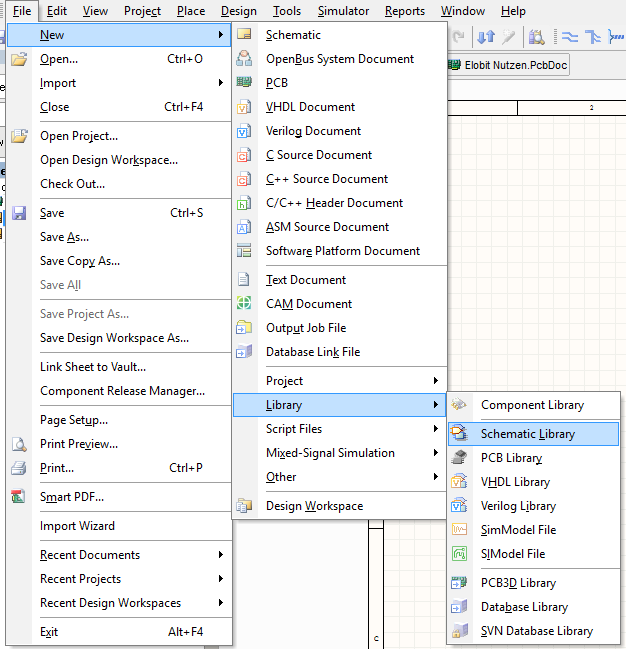The height and width of the screenshot is (649, 626).
Task: Click the Output Job File icon
Action: pyautogui.click(x=245, y=328)
